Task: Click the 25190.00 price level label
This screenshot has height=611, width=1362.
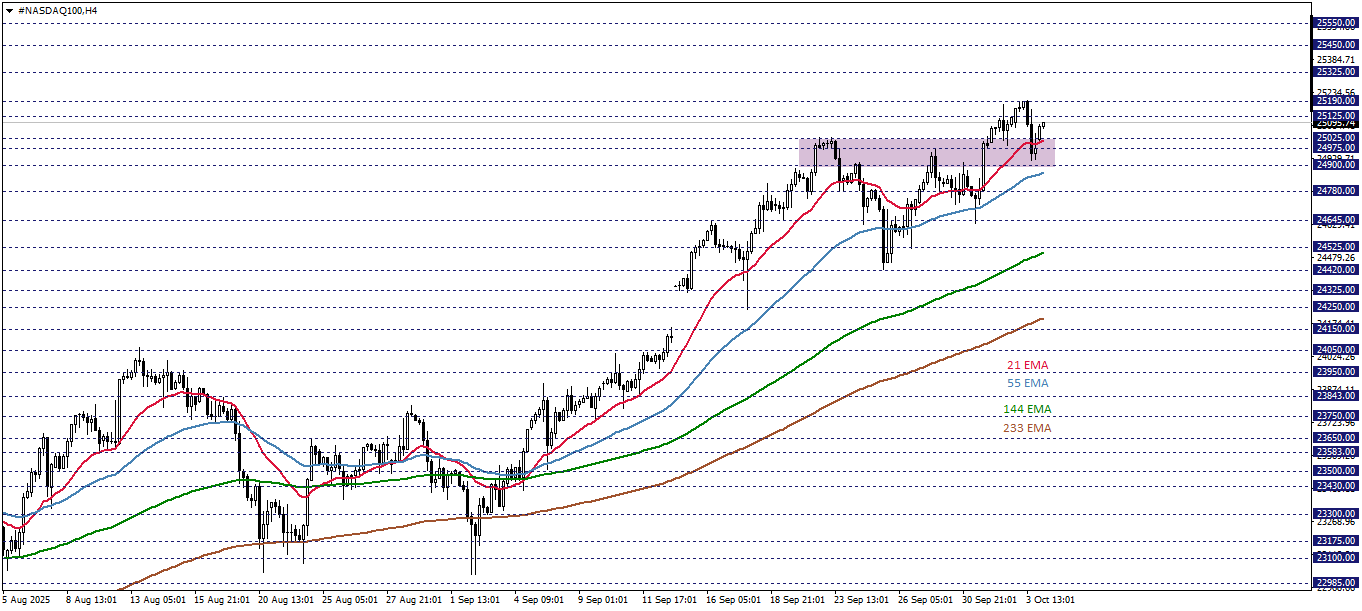Action: 1336,101
